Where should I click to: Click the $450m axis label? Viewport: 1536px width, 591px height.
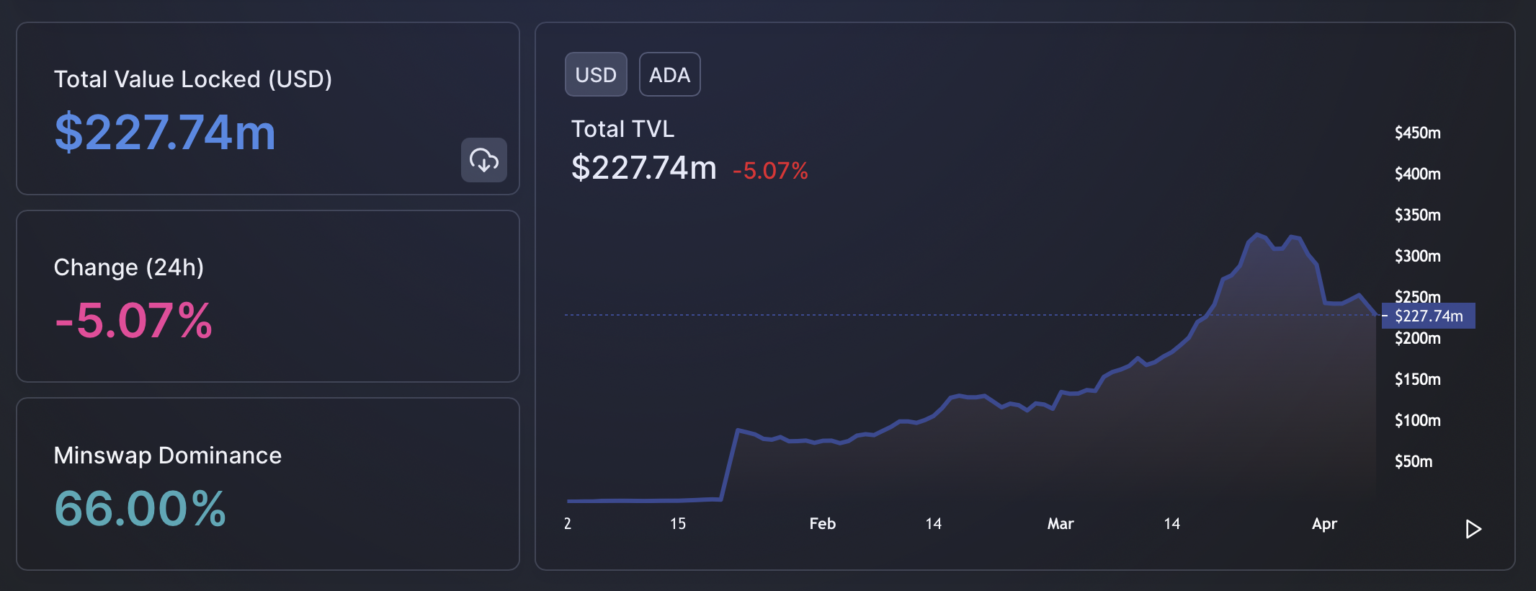click(1418, 133)
